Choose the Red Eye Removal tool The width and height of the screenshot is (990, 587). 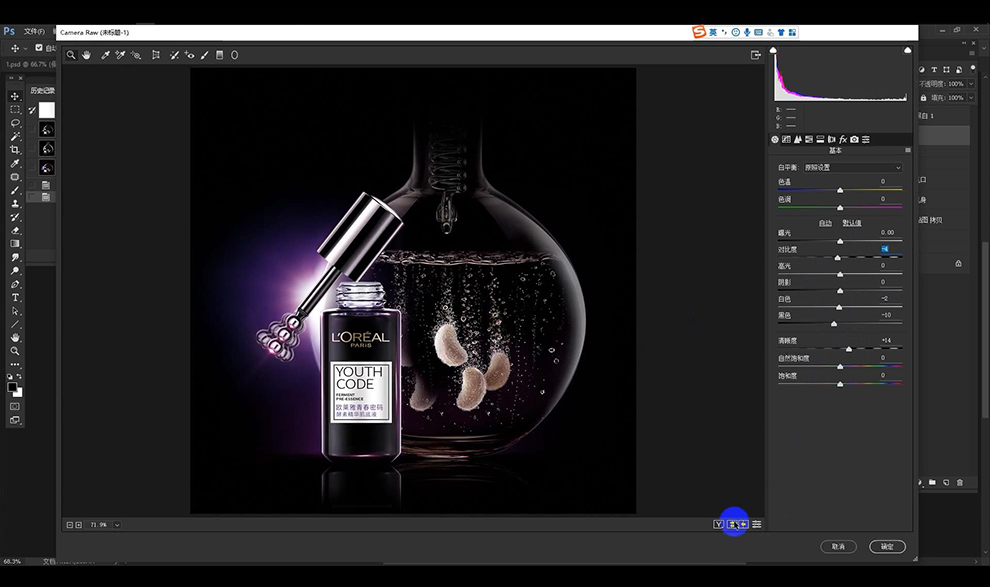click(x=189, y=55)
